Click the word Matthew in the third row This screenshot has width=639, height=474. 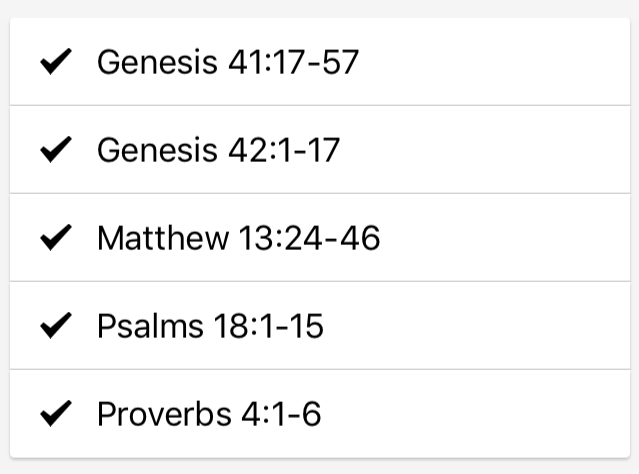[x=163, y=238]
